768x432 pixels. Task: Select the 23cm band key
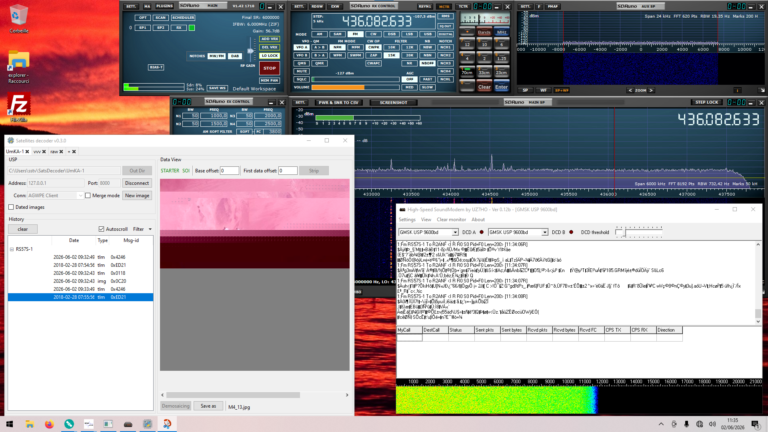pyautogui.click(x=502, y=72)
